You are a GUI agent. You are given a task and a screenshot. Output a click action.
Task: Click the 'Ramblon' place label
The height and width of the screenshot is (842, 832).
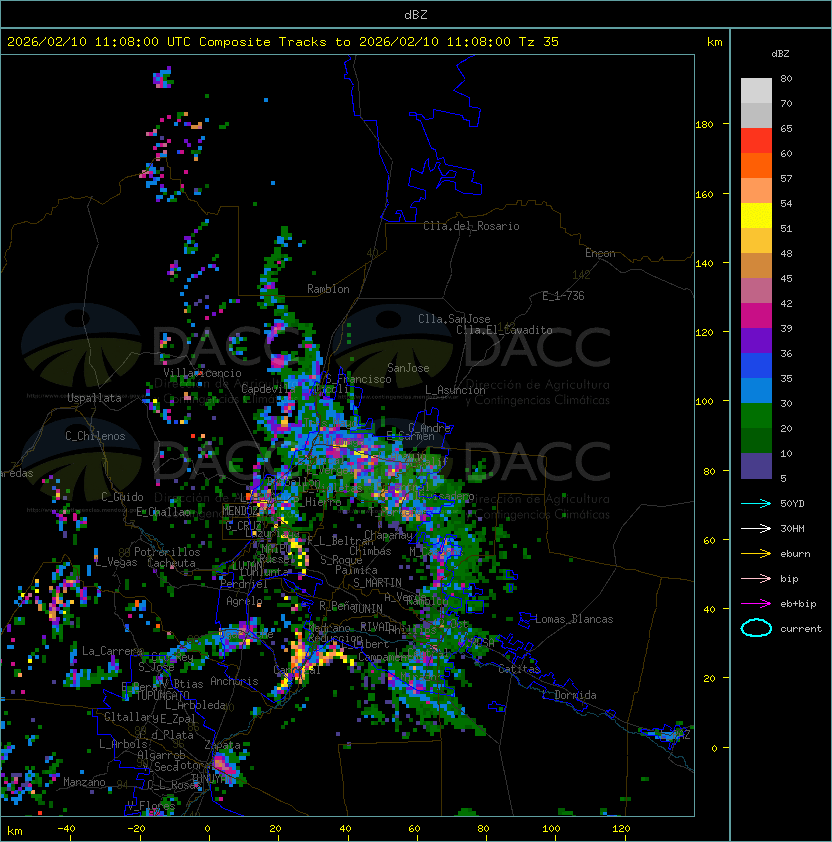pyautogui.click(x=328, y=289)
